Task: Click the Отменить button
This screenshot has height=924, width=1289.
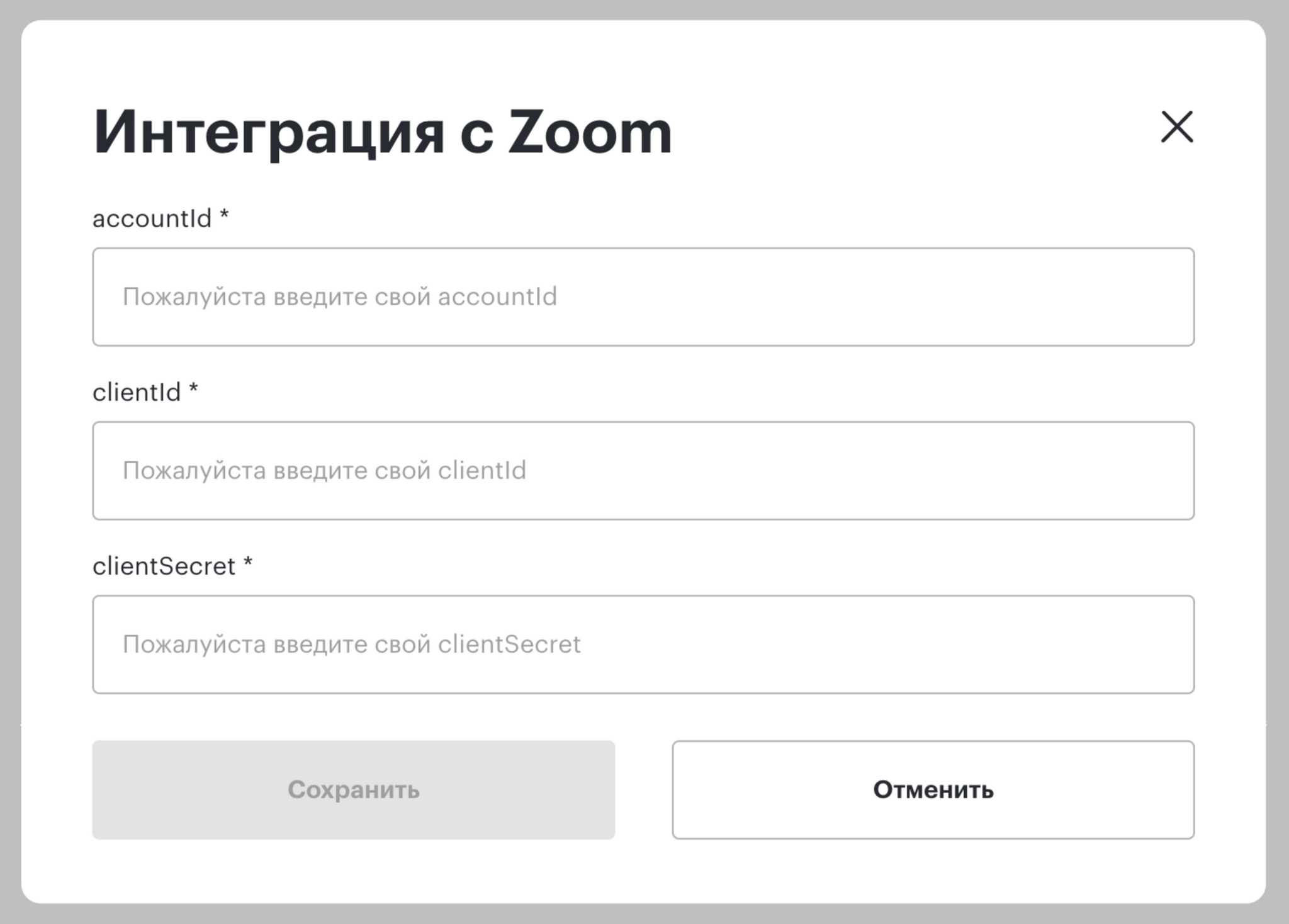Action: (x=933, y=789)
